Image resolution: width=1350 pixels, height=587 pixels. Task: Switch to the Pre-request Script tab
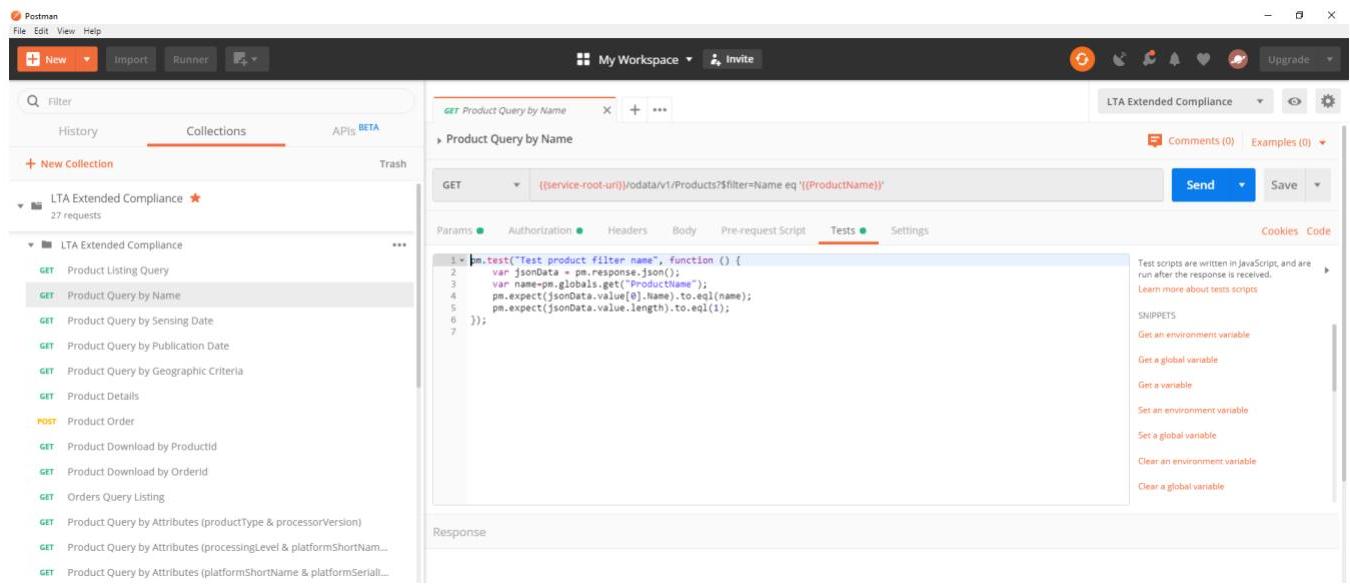point(763,231)
